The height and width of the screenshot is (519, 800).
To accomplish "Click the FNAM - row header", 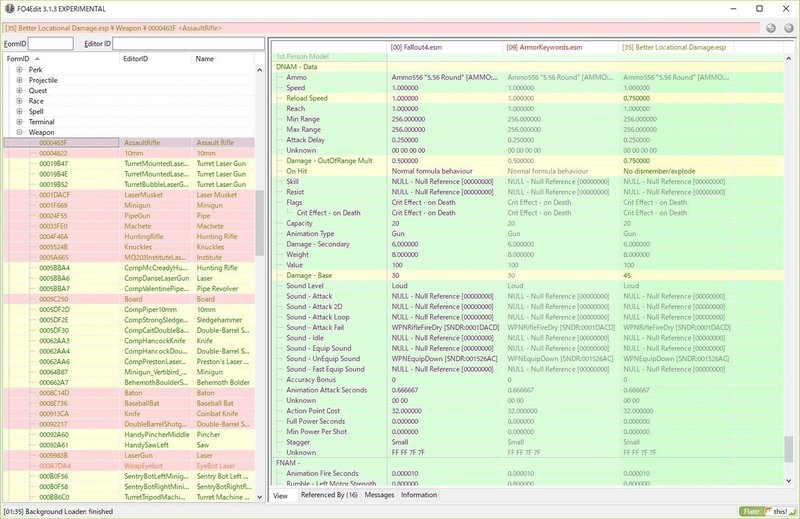I will 288,463.
